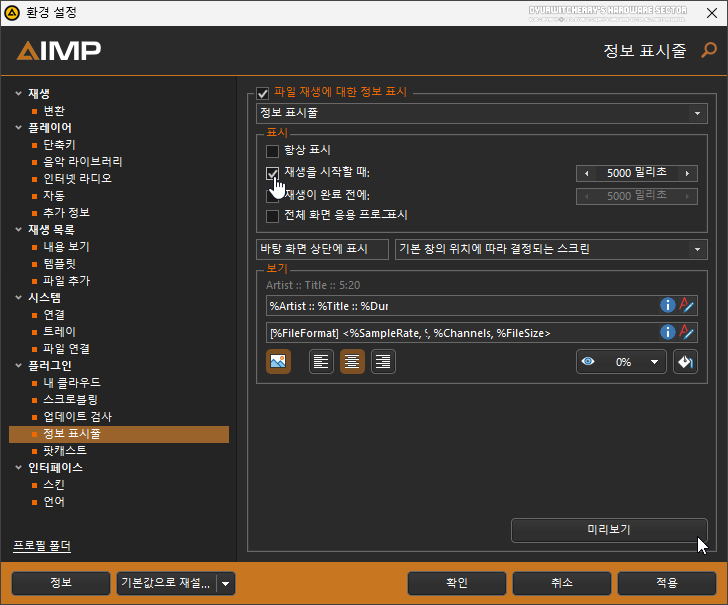Enable 전체 화면 응용 프로그램 checkbox
Viewport: 728px width, 605px height.
(x=272, y=216)
